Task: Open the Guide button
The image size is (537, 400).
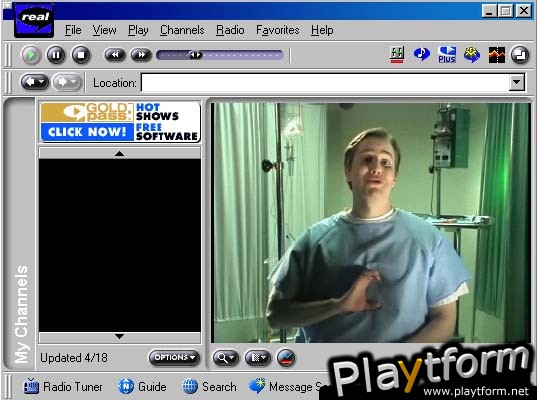Action: pos(142,387)
